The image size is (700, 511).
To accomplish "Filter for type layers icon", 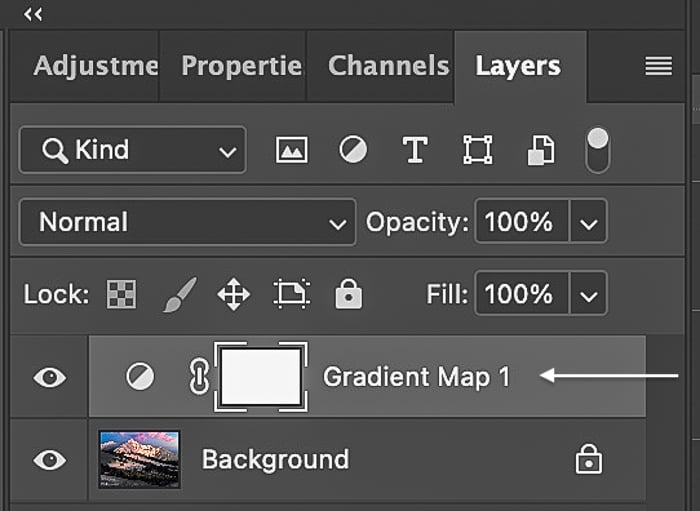I will point(415,150).
